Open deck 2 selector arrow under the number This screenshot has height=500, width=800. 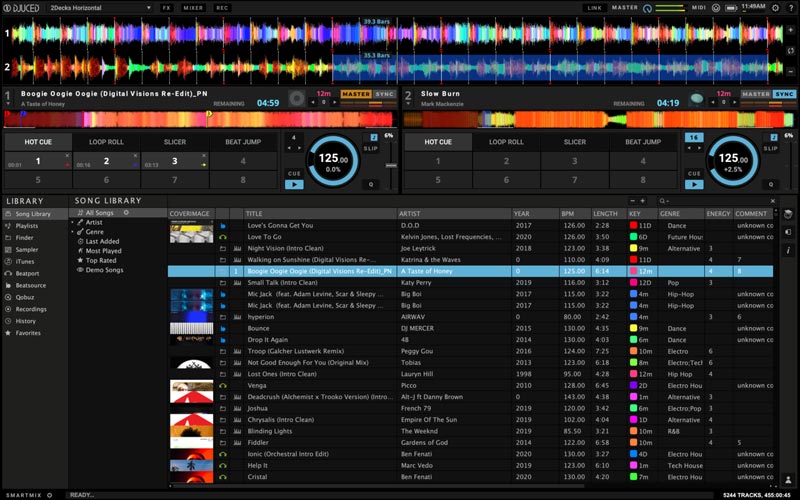[408, 104]
